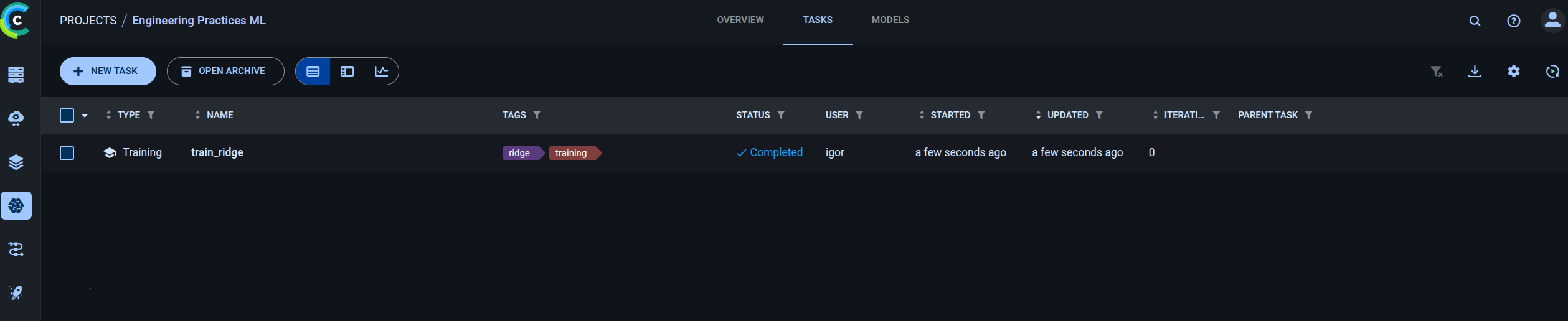Toggle auto-refresh icon
This screenshot has width=1568, height=321.
[x=1552, y=72]
